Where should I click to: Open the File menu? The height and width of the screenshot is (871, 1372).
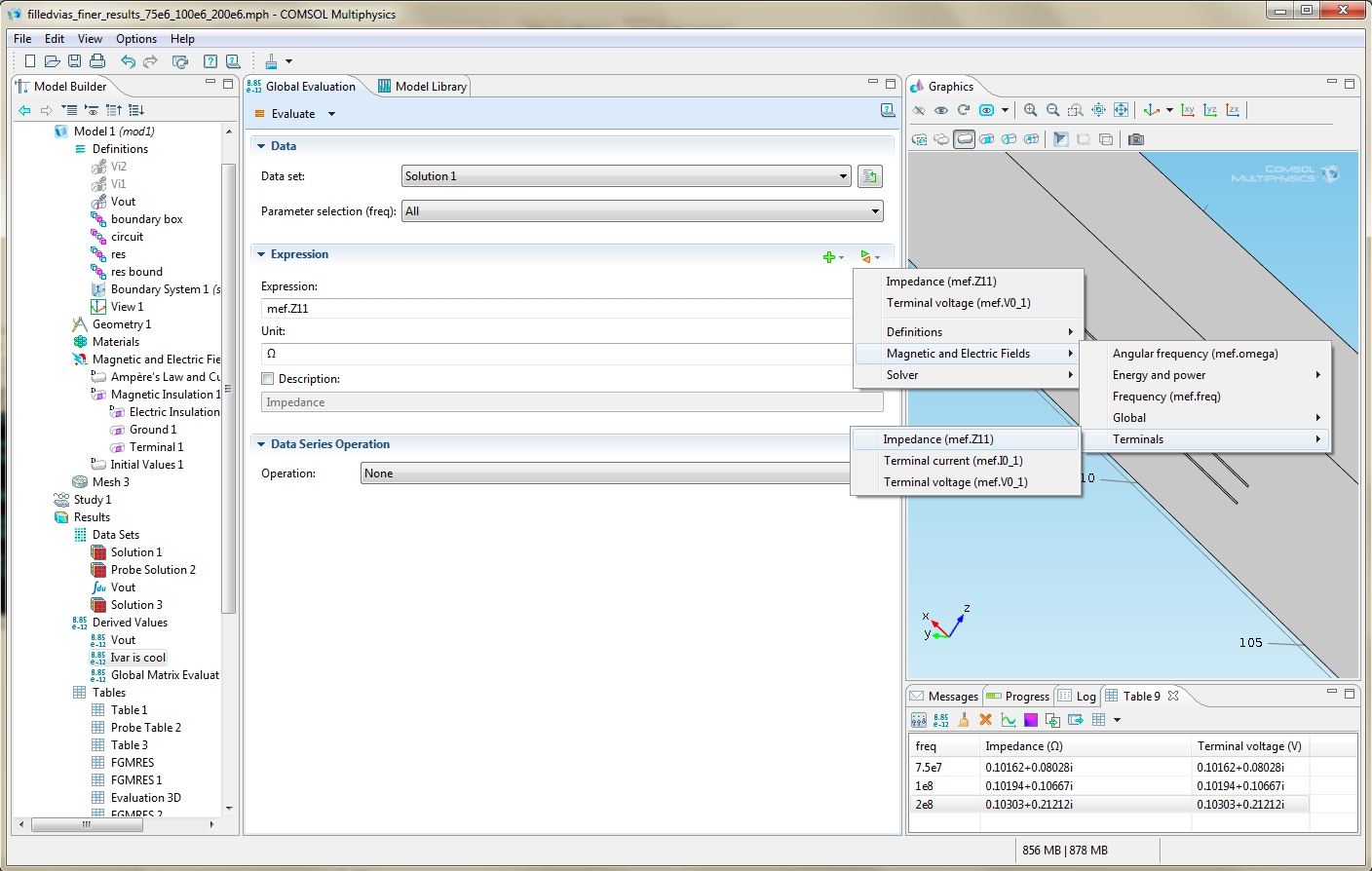point(22,39)
